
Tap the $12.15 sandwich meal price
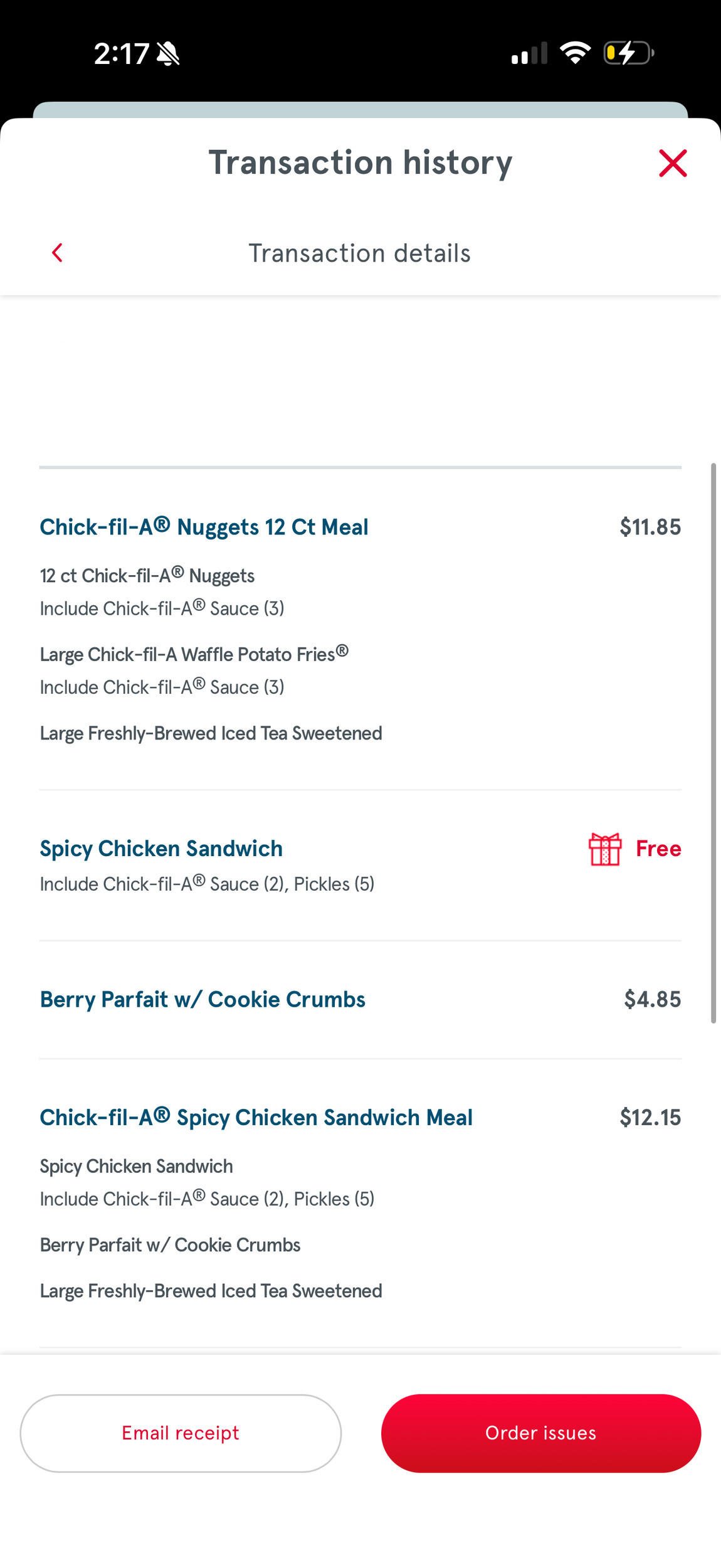tap(650, 1117)
